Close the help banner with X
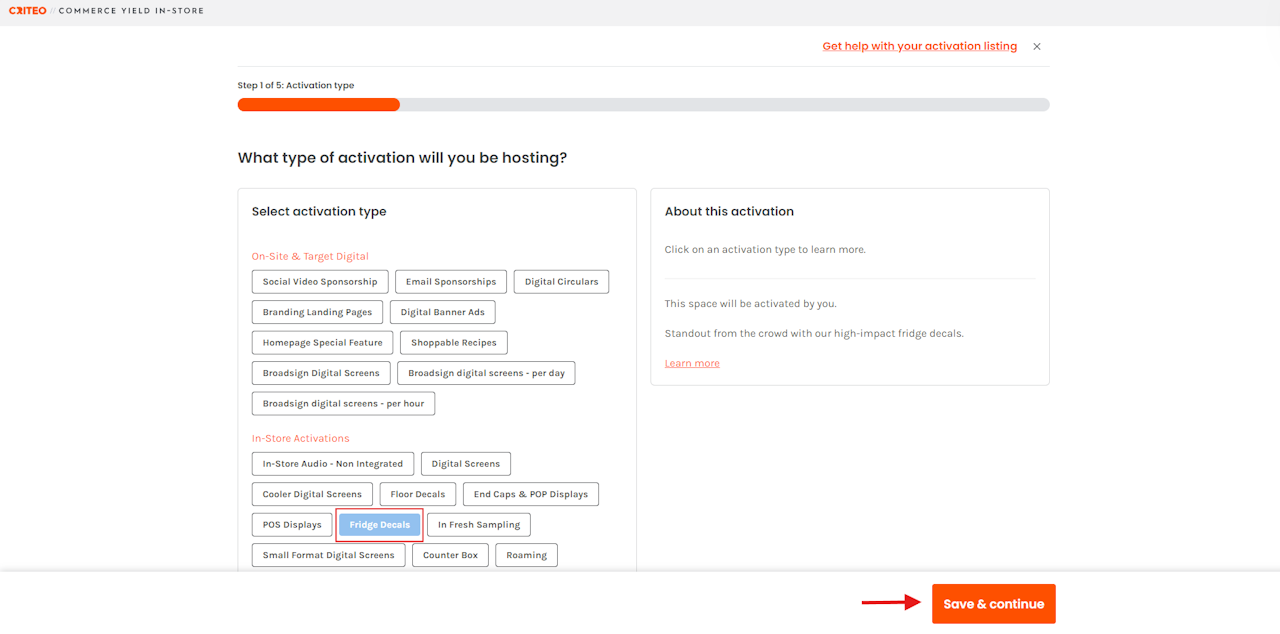The image size is (1280, 634). 1037,47
